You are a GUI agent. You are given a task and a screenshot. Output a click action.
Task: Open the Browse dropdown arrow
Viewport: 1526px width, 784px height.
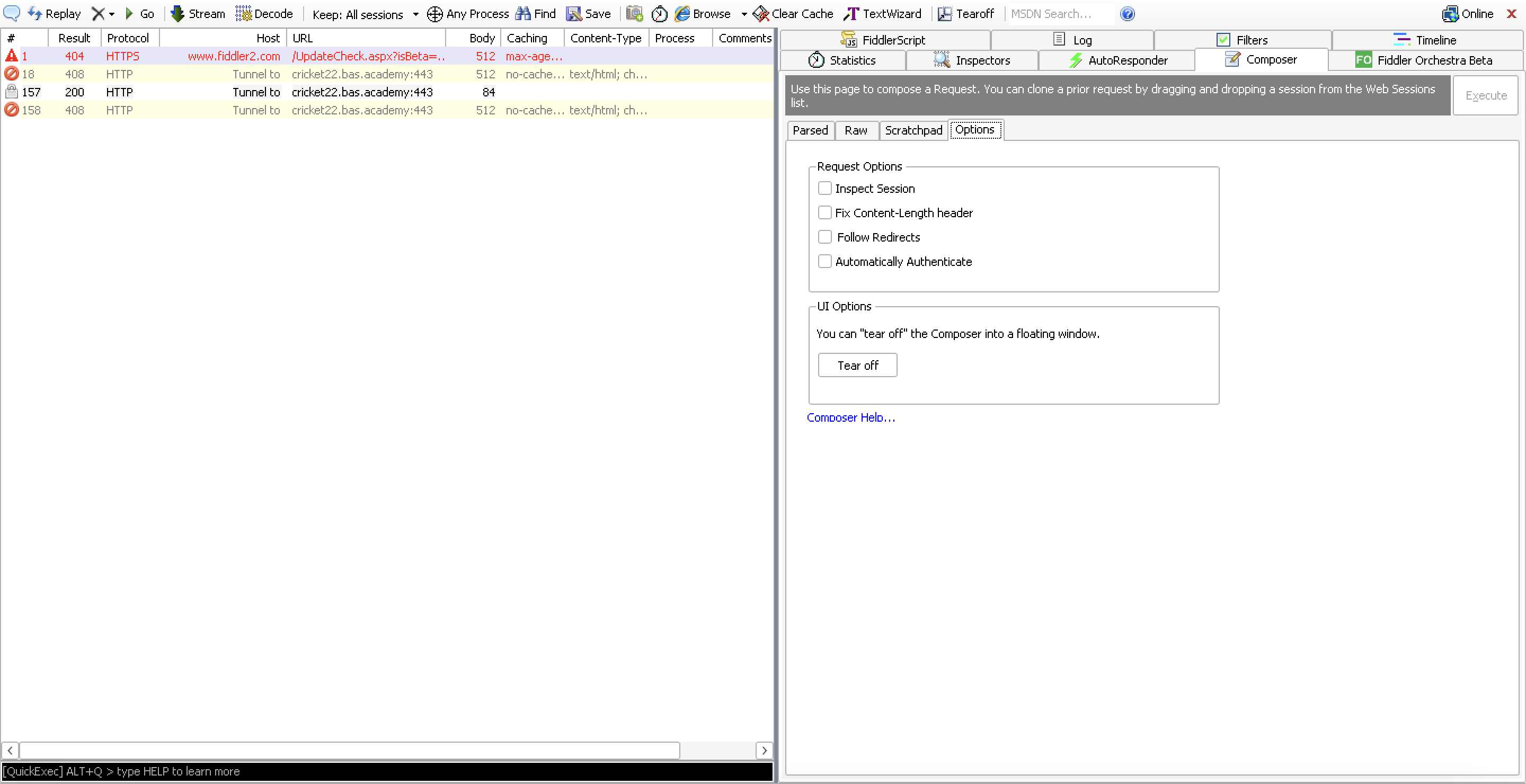coord(743,14)
